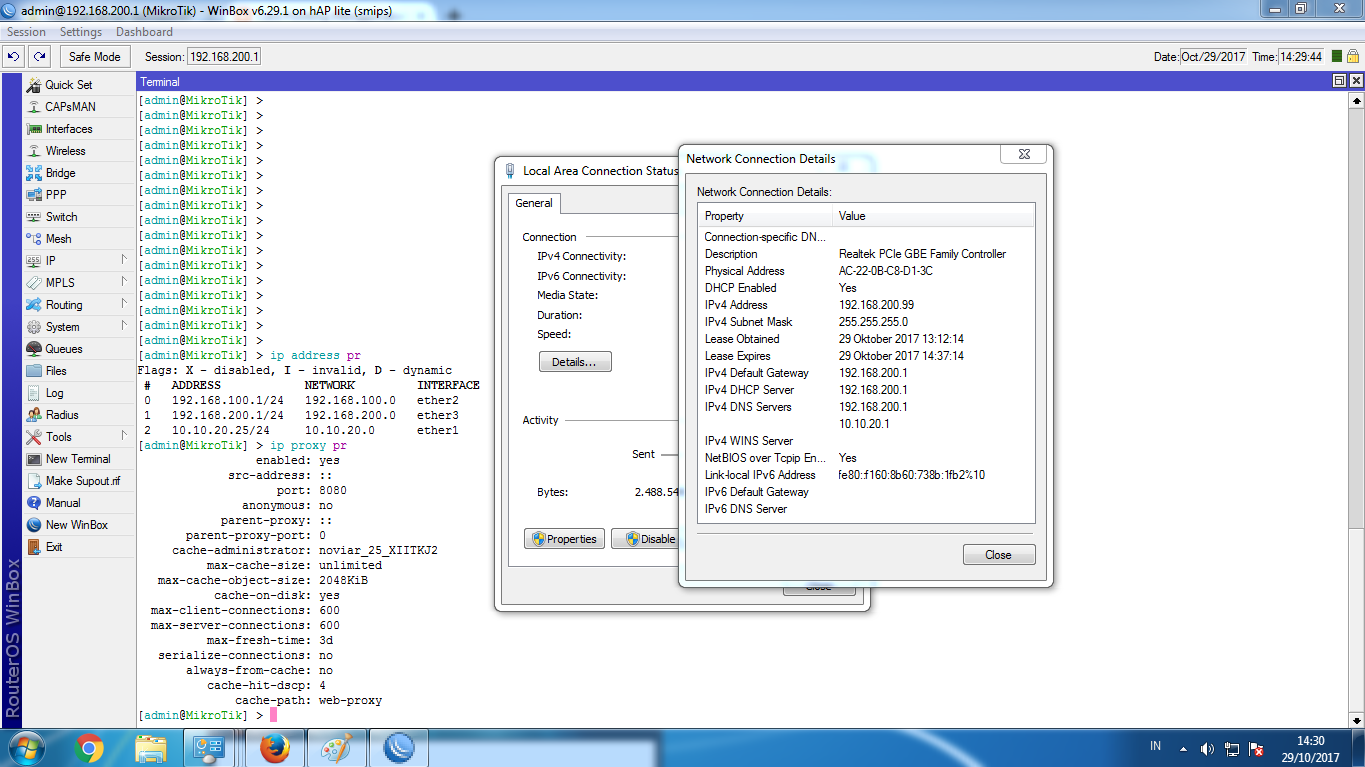Toggle Safe Mode in WinBox toolbar
This screenshot has height=767, width=1365.
pos(94,57)
